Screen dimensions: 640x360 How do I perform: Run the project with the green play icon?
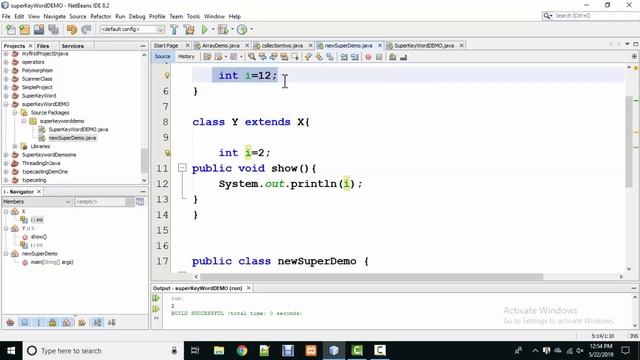(204, 29)
